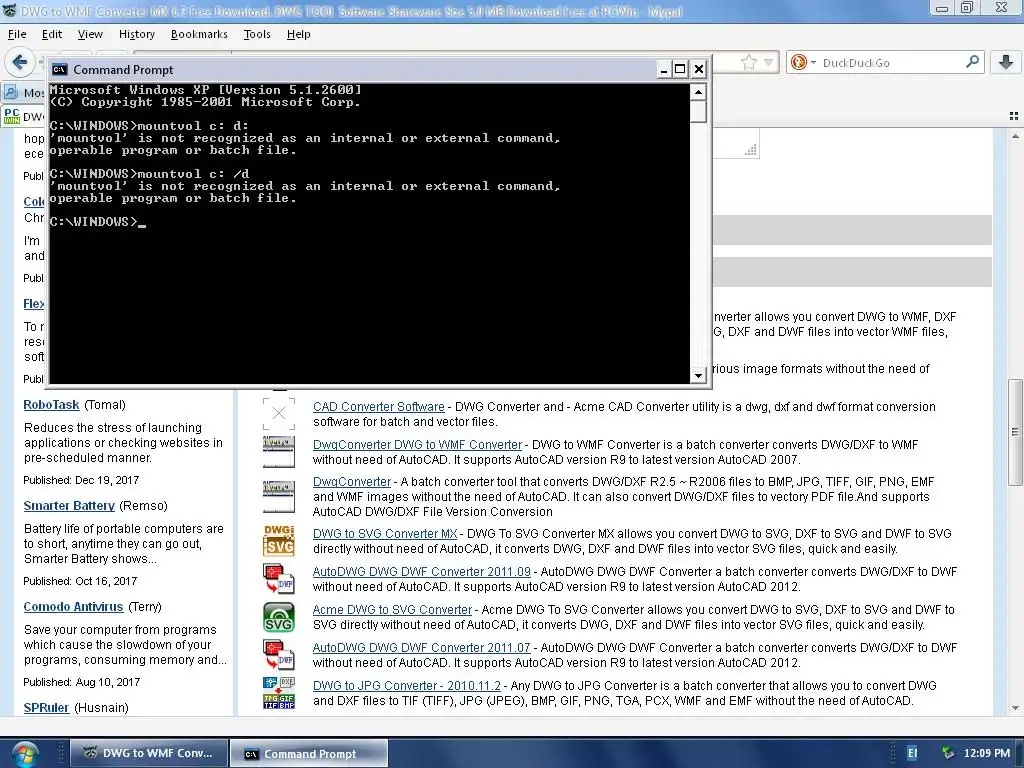Click the green SVG icon for Acme converter
Viewport: 1024px width, 768px height.
tap(279, 616)
